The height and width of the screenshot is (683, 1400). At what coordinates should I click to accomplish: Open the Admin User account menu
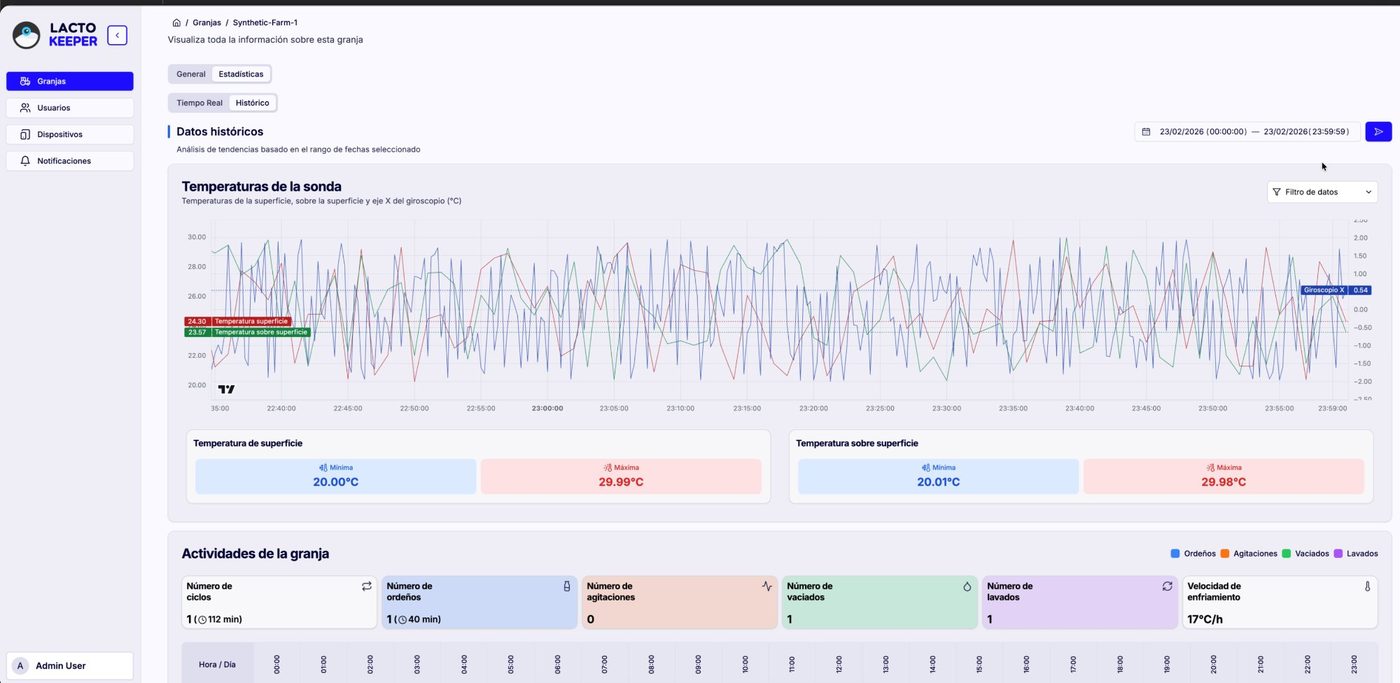tap(70, 665)
